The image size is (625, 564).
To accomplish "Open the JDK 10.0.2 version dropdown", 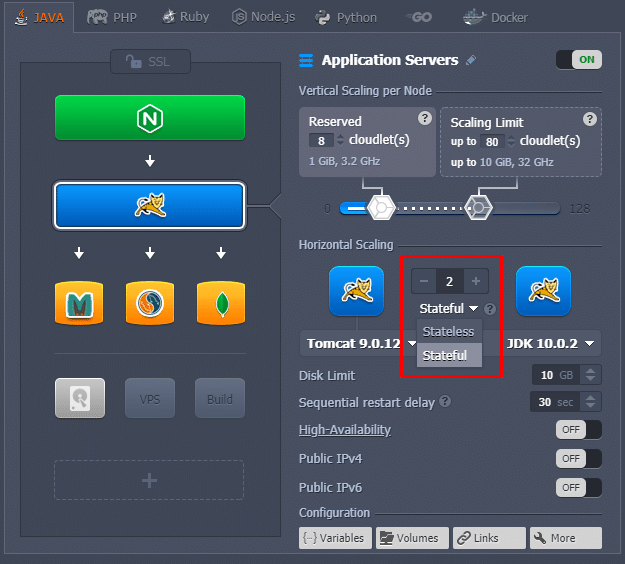I will click(550, 343).
